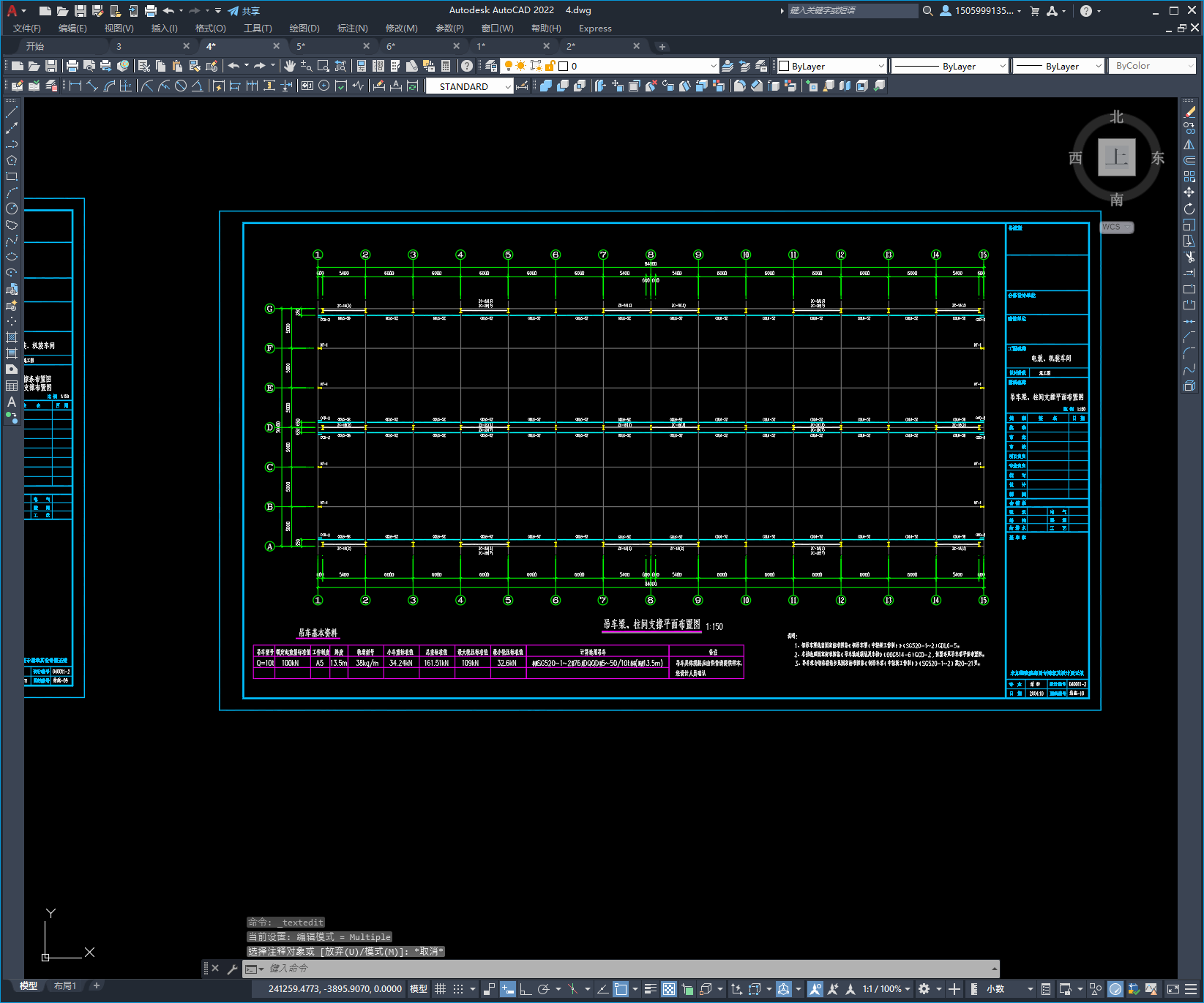The width and height of the screenshot is (1204, 1003).
Task: Click the search magnifier icon in title bar
Action: point(927,11)
